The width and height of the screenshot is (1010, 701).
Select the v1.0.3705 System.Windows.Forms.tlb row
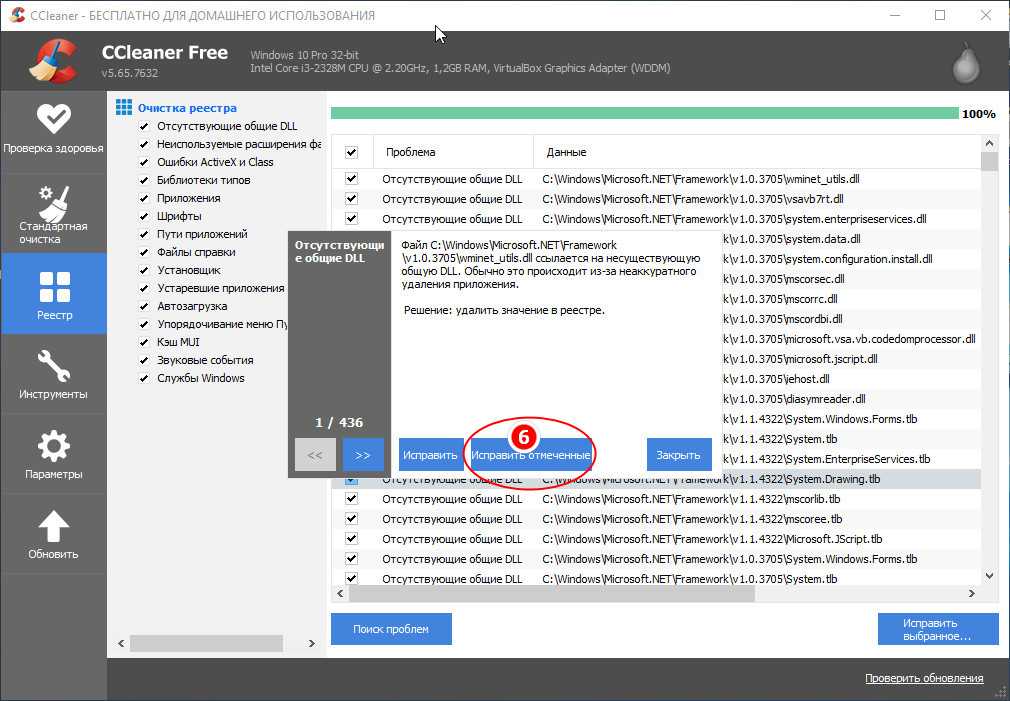(x=656, y=559)
